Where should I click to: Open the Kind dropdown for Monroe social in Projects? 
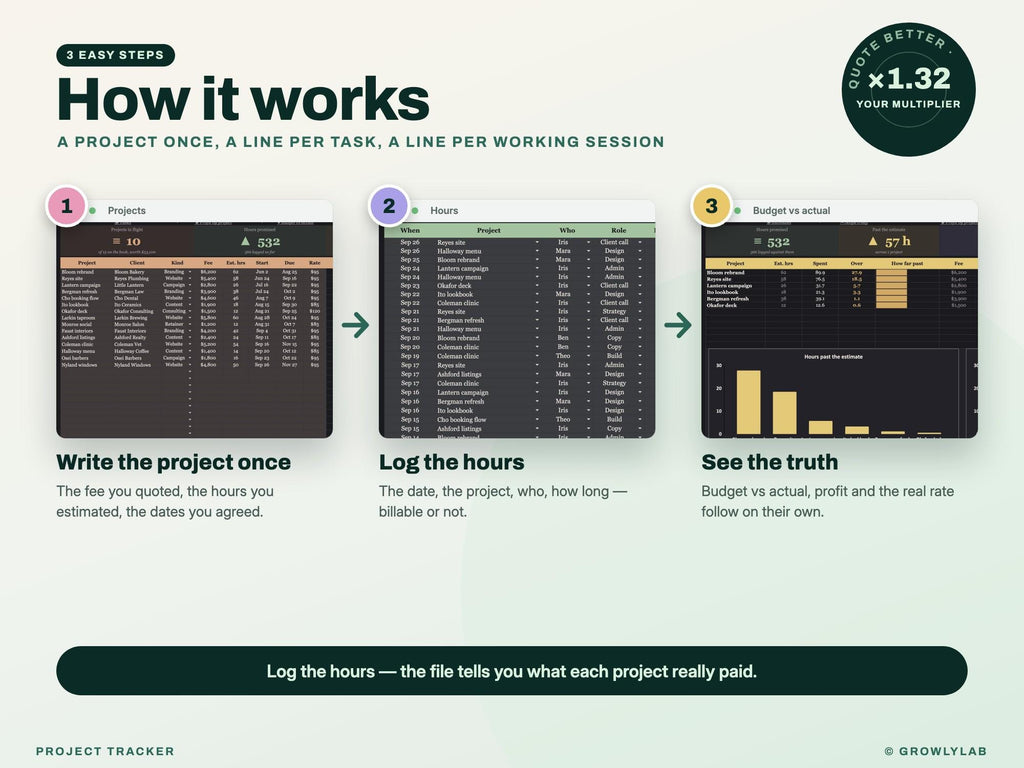190,325
